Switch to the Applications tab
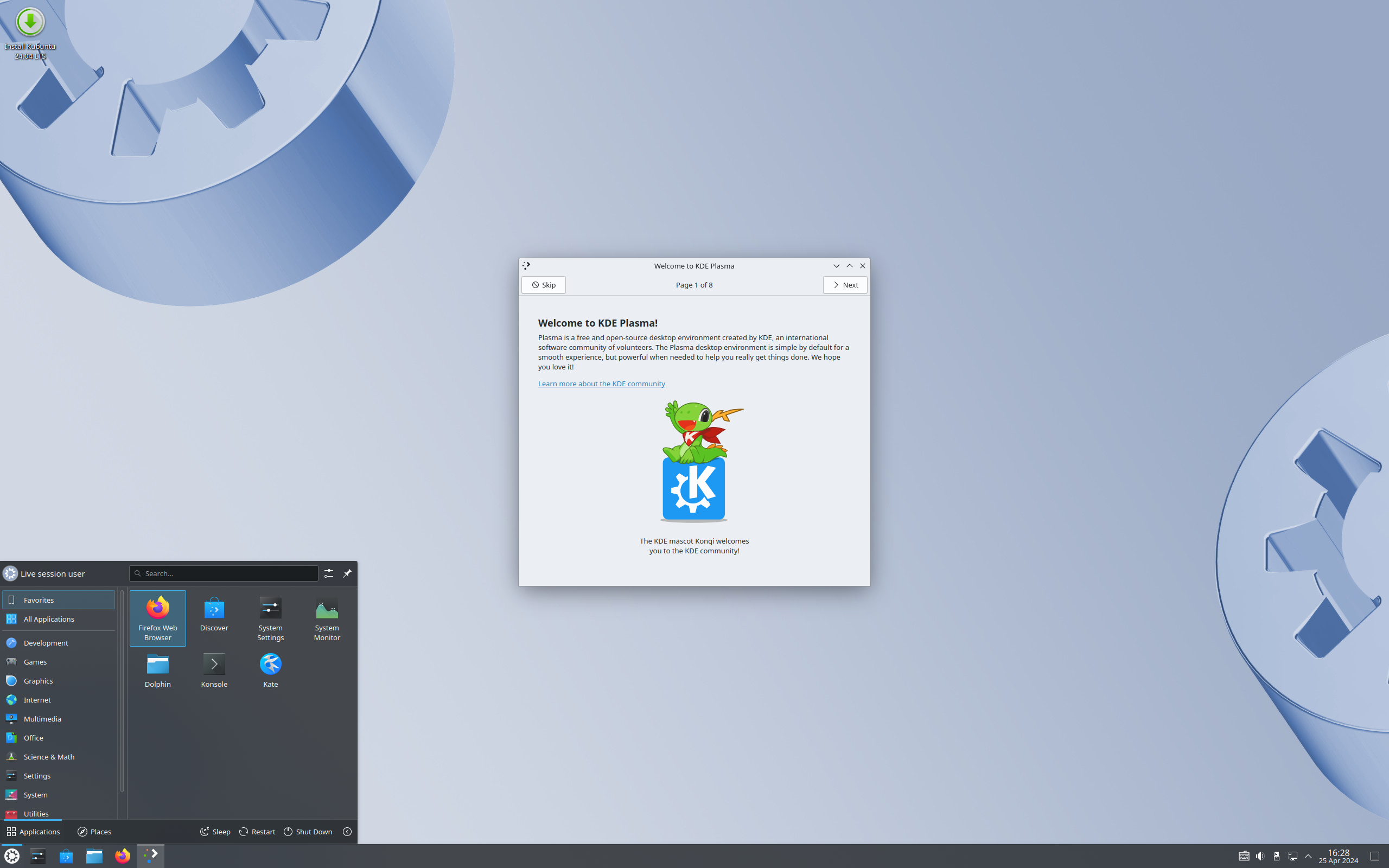 [x=33, y=831]
